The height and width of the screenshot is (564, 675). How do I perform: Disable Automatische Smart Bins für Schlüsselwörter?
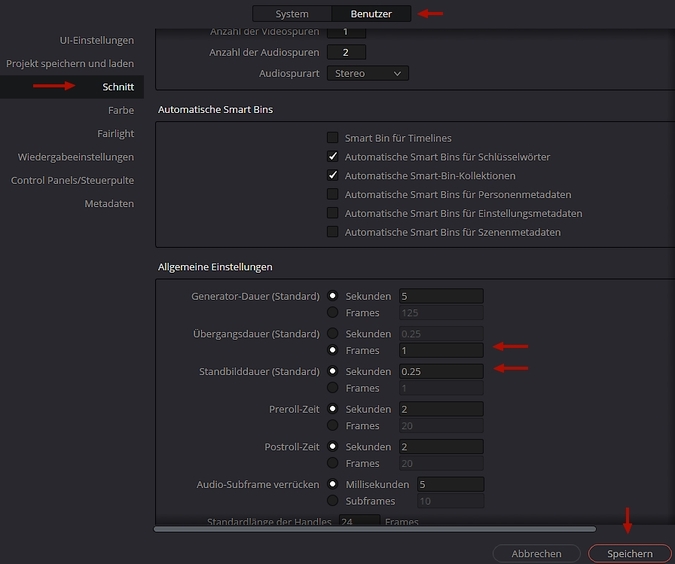[x=333, y=157]
